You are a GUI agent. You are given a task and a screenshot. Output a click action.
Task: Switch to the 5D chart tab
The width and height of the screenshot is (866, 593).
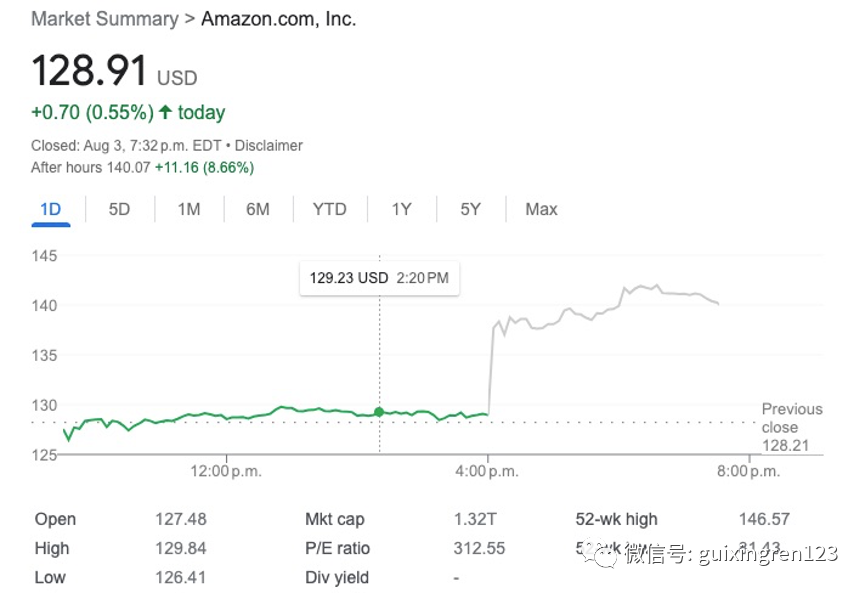coord(119,209)
